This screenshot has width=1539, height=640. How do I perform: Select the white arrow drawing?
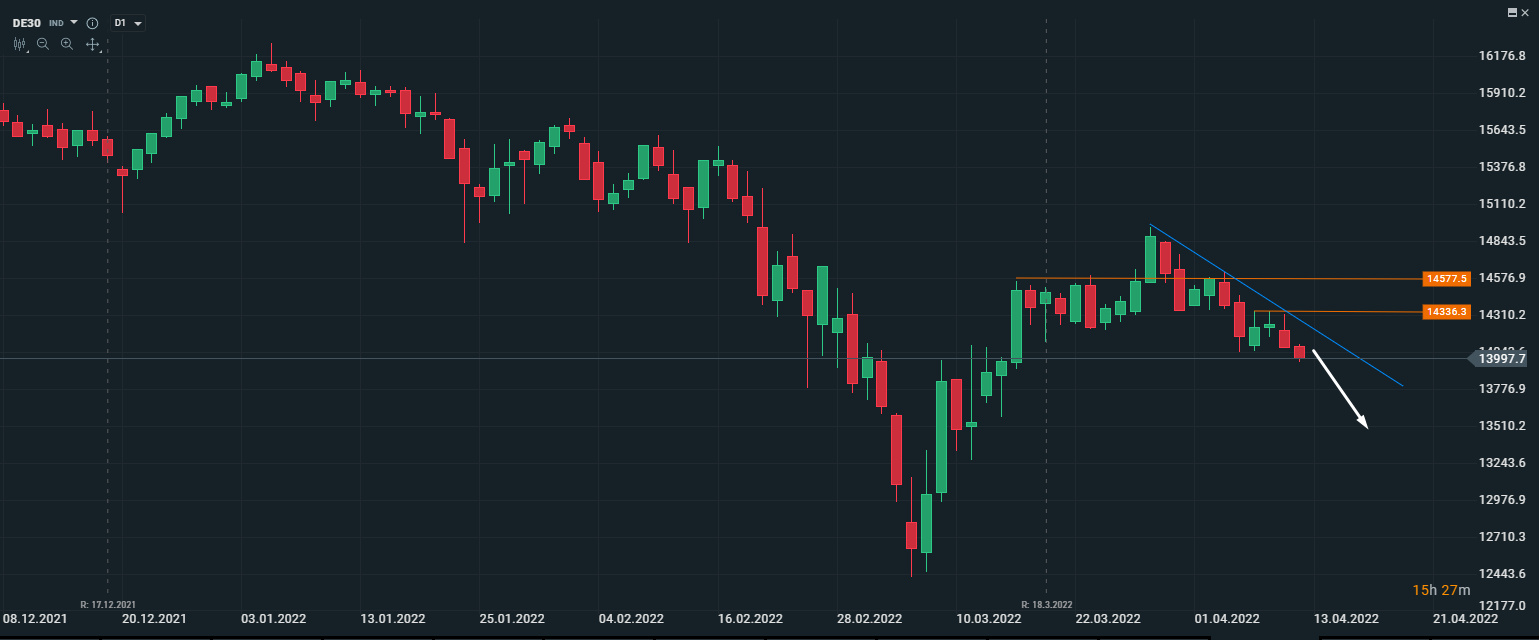click(x=1340, y=389)
